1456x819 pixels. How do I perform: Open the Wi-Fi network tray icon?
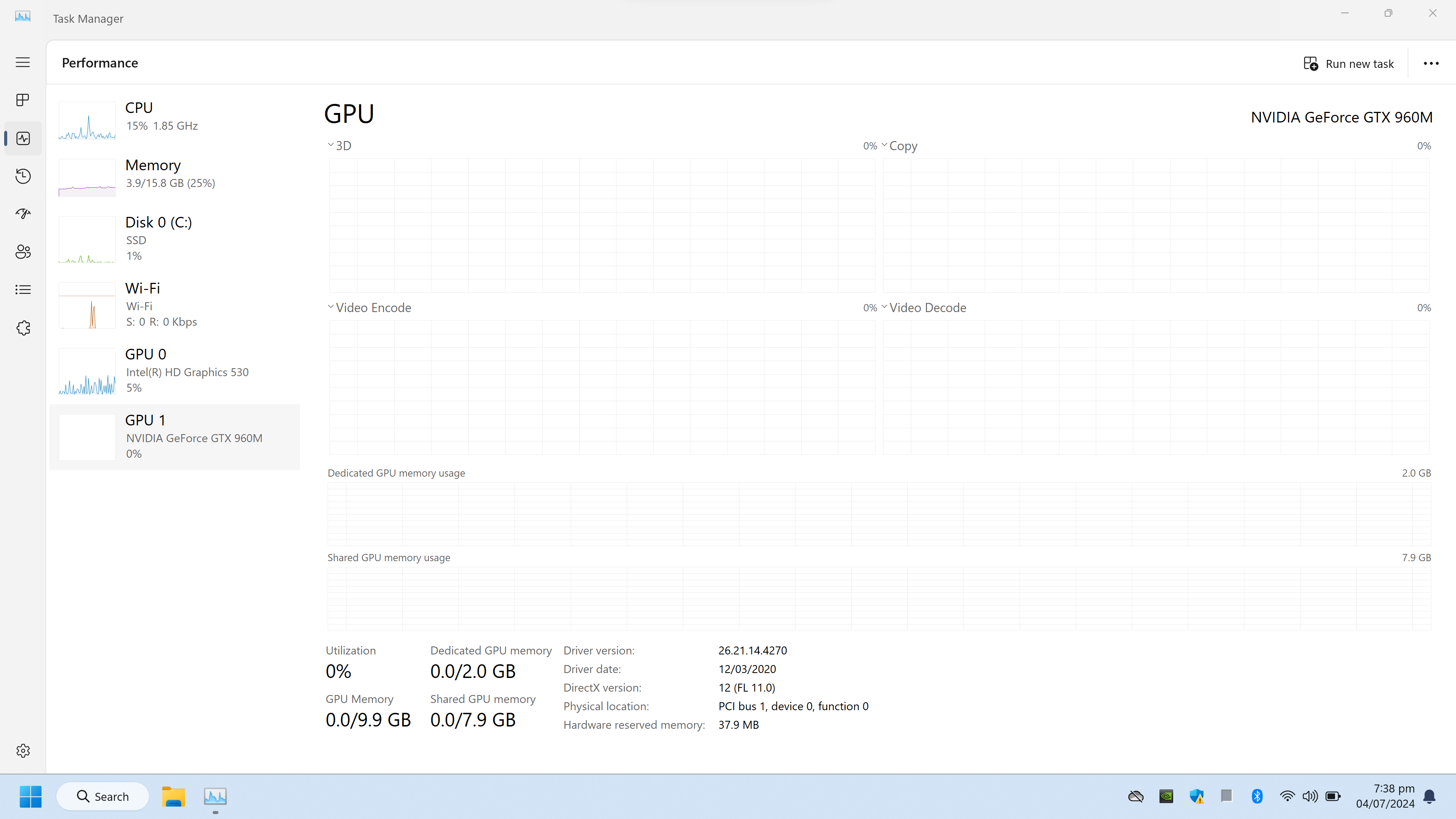click(x=1287, y=796)
